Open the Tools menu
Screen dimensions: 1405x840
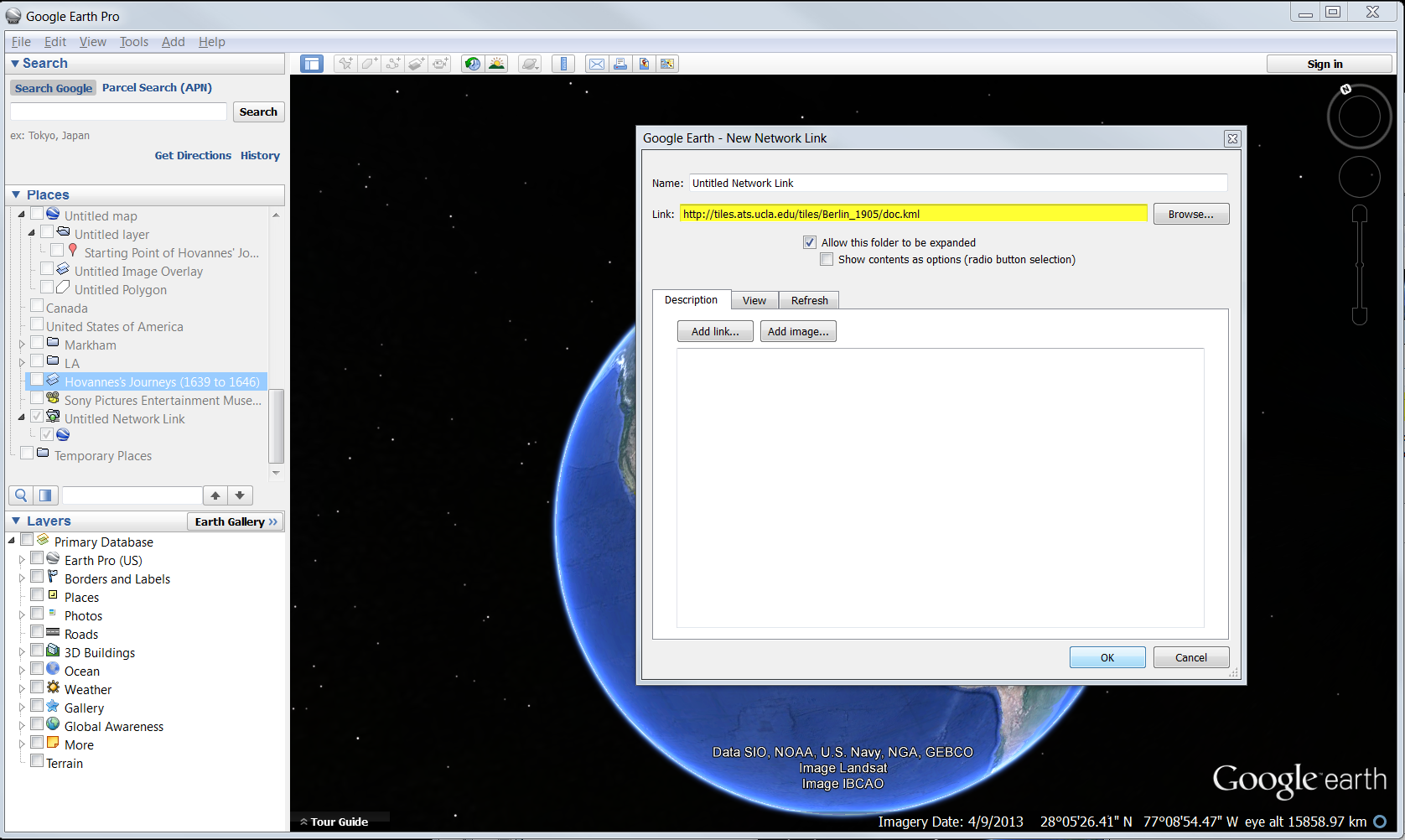[x=134, y=42]
